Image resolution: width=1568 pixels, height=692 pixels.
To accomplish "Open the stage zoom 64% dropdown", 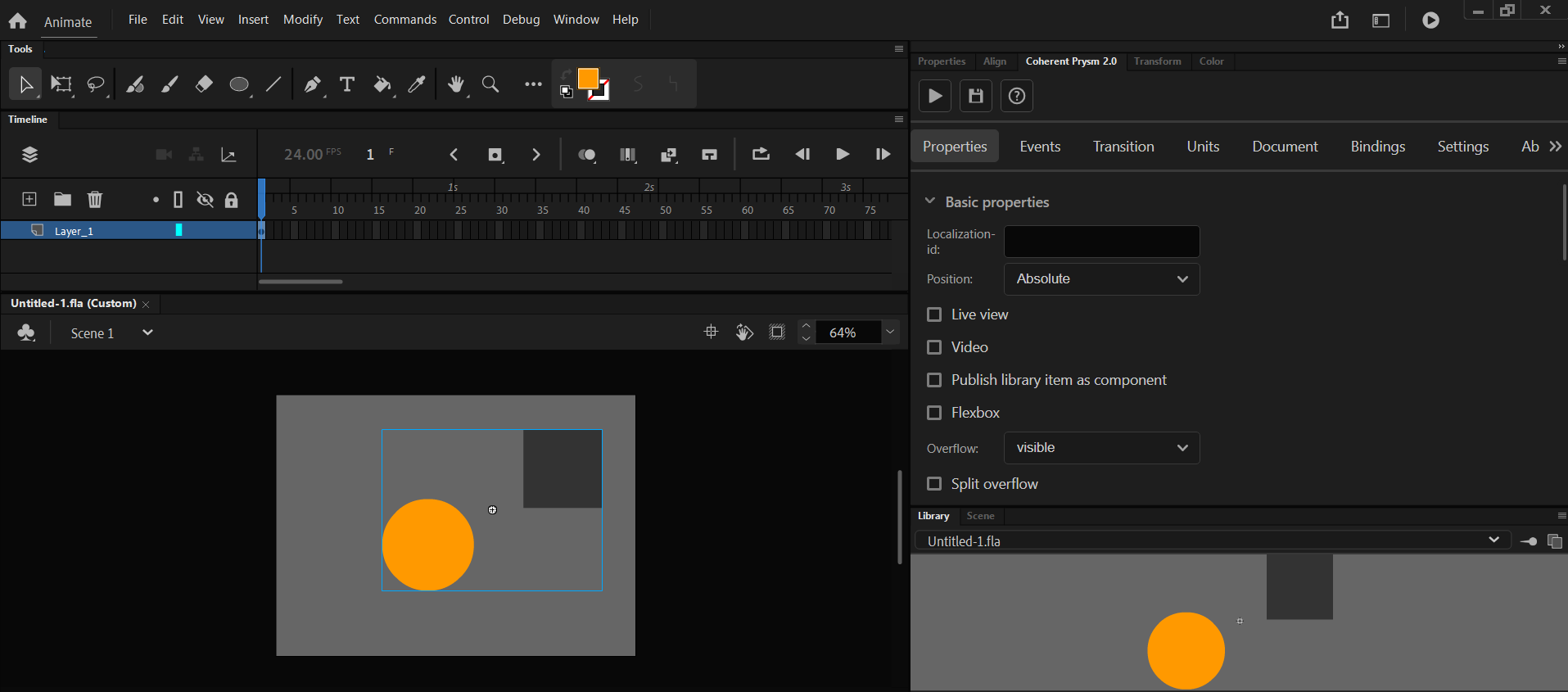I will point(890,332).
